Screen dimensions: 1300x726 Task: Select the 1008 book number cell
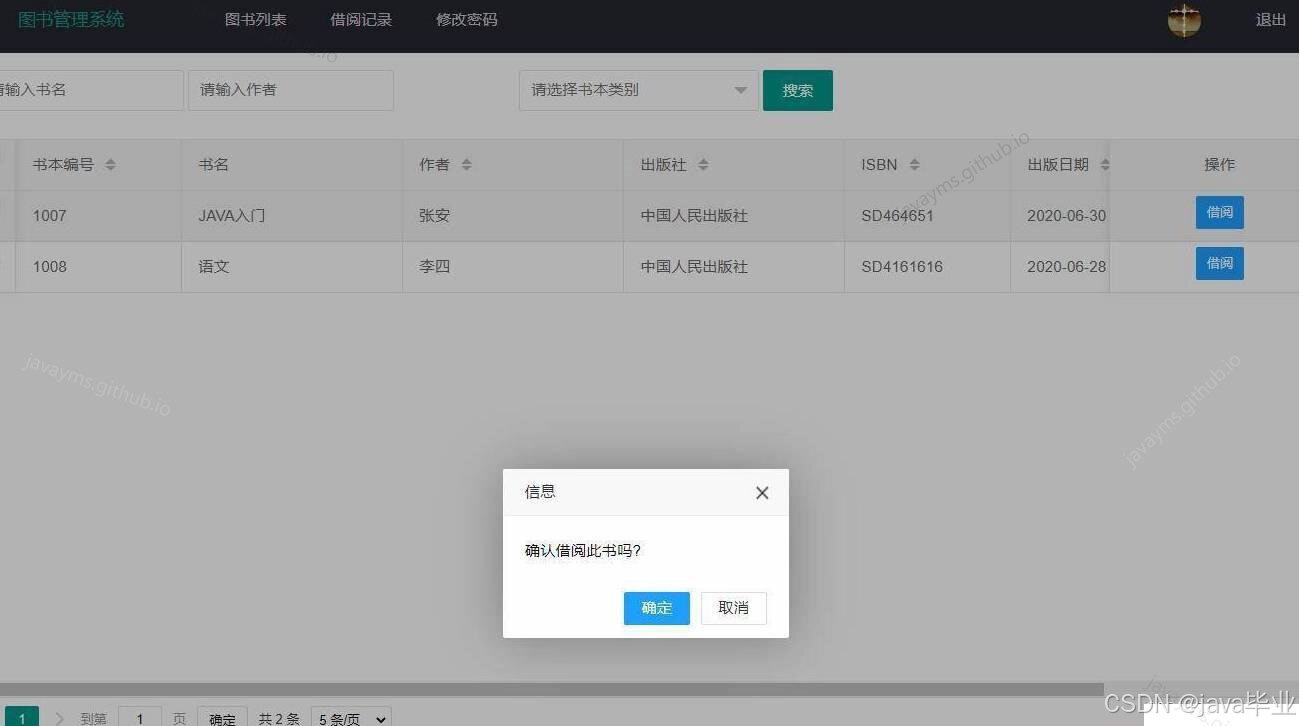[x=99, y=267]
